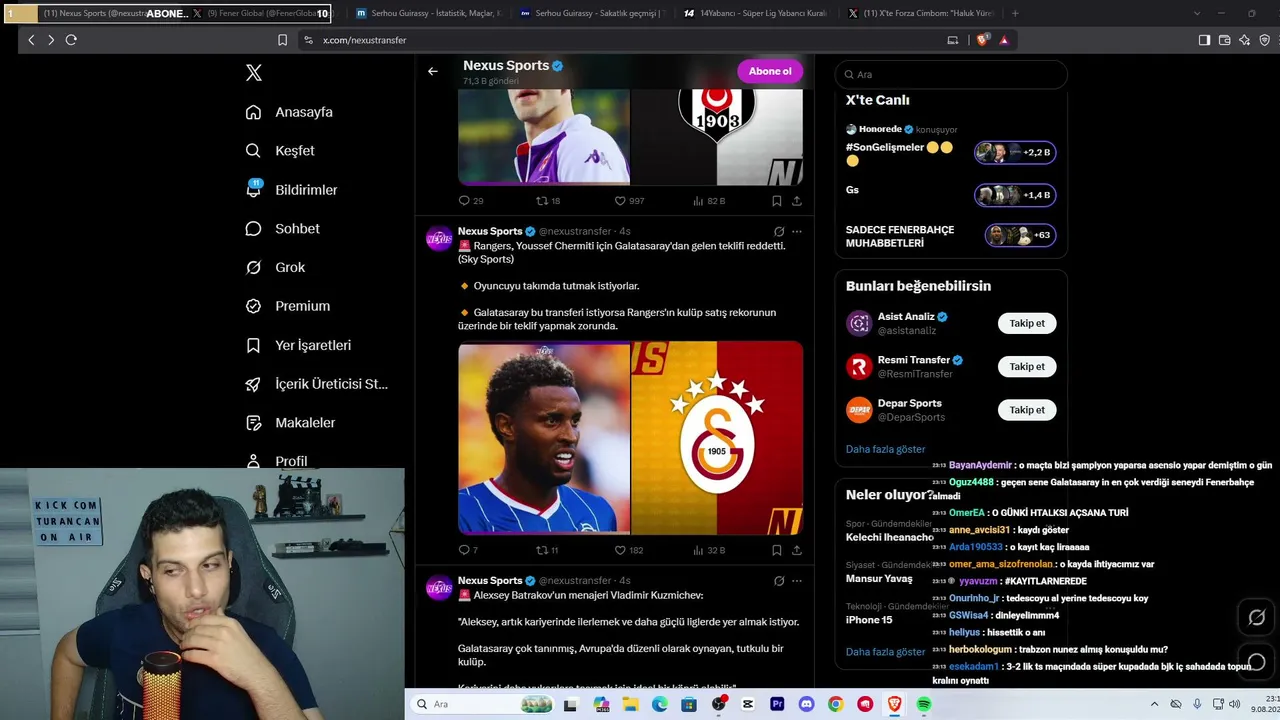Viewport: 1280px width, 720px height.
Task: Open Brave Shields lion icon
Action: click(982, 40)
